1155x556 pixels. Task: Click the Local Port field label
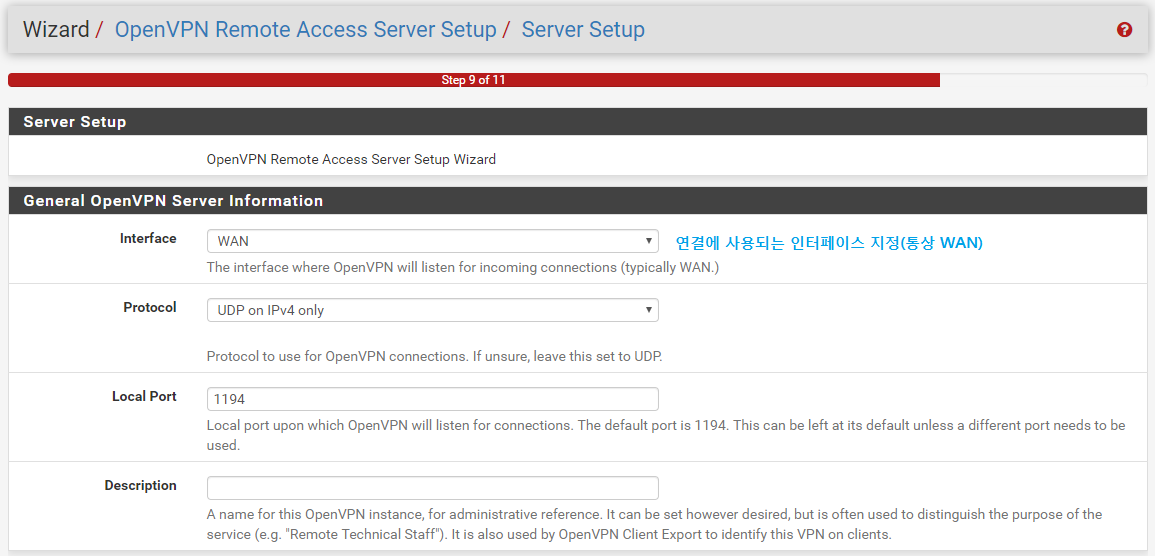144,396
